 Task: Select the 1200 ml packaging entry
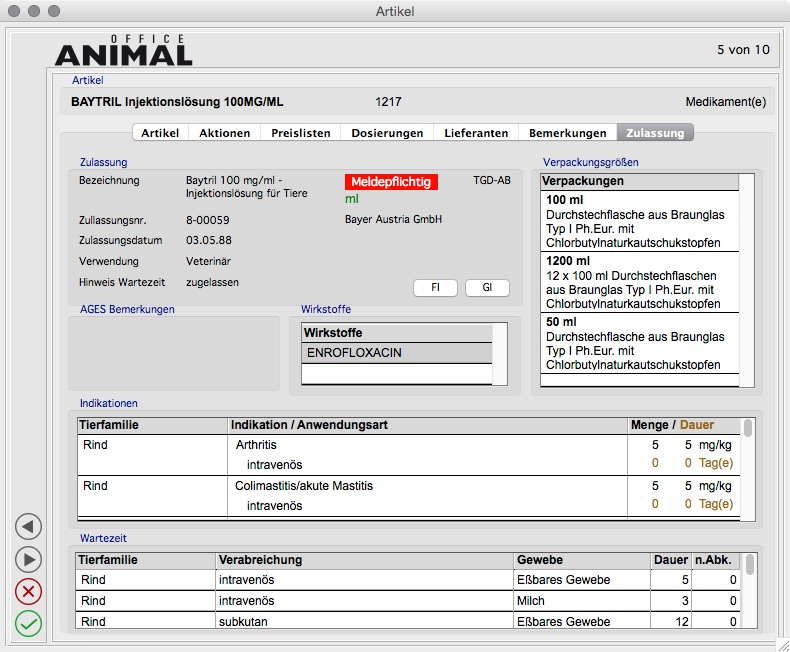tap(639, 282)
